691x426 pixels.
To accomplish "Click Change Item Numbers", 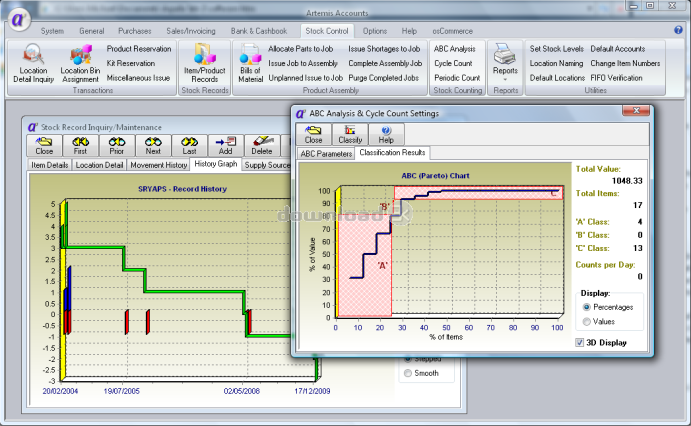I will (x=625, y=63).
